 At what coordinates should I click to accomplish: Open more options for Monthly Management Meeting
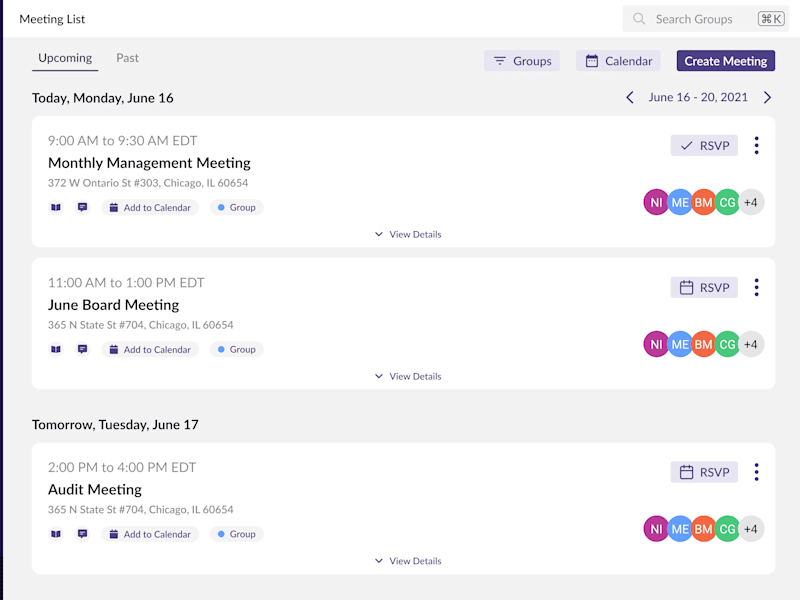(756, 145)
